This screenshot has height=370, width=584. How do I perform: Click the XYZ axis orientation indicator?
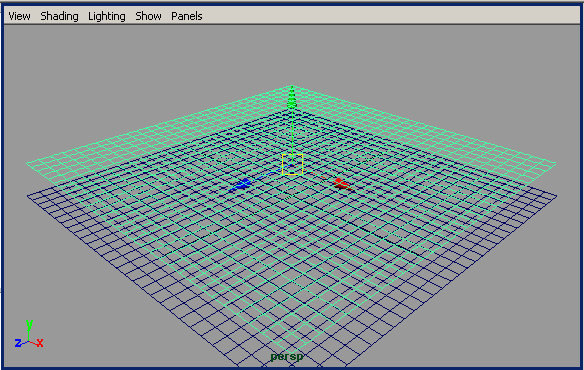(x=29, y=334)
